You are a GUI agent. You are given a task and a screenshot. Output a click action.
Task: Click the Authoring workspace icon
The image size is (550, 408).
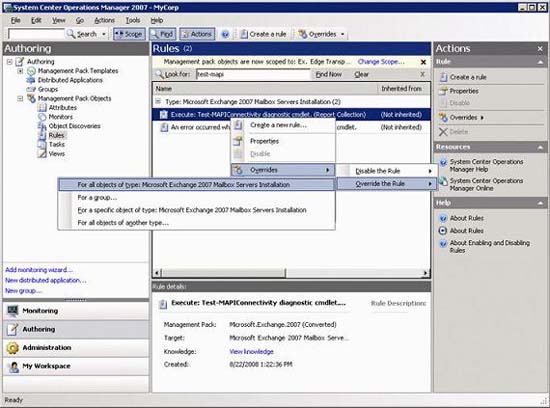(x=13, y=329)
